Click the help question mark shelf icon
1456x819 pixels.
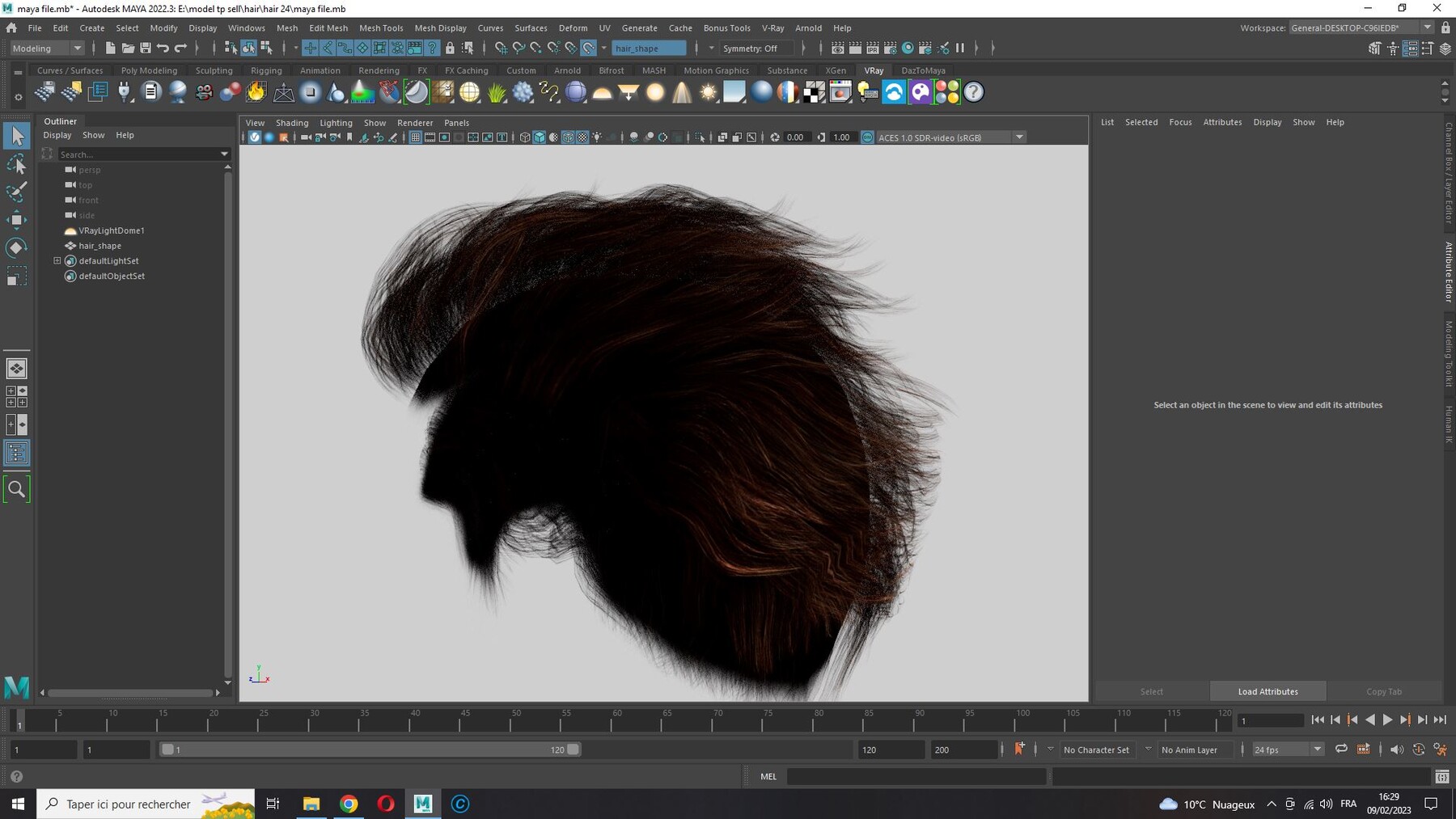click(974, 92)
